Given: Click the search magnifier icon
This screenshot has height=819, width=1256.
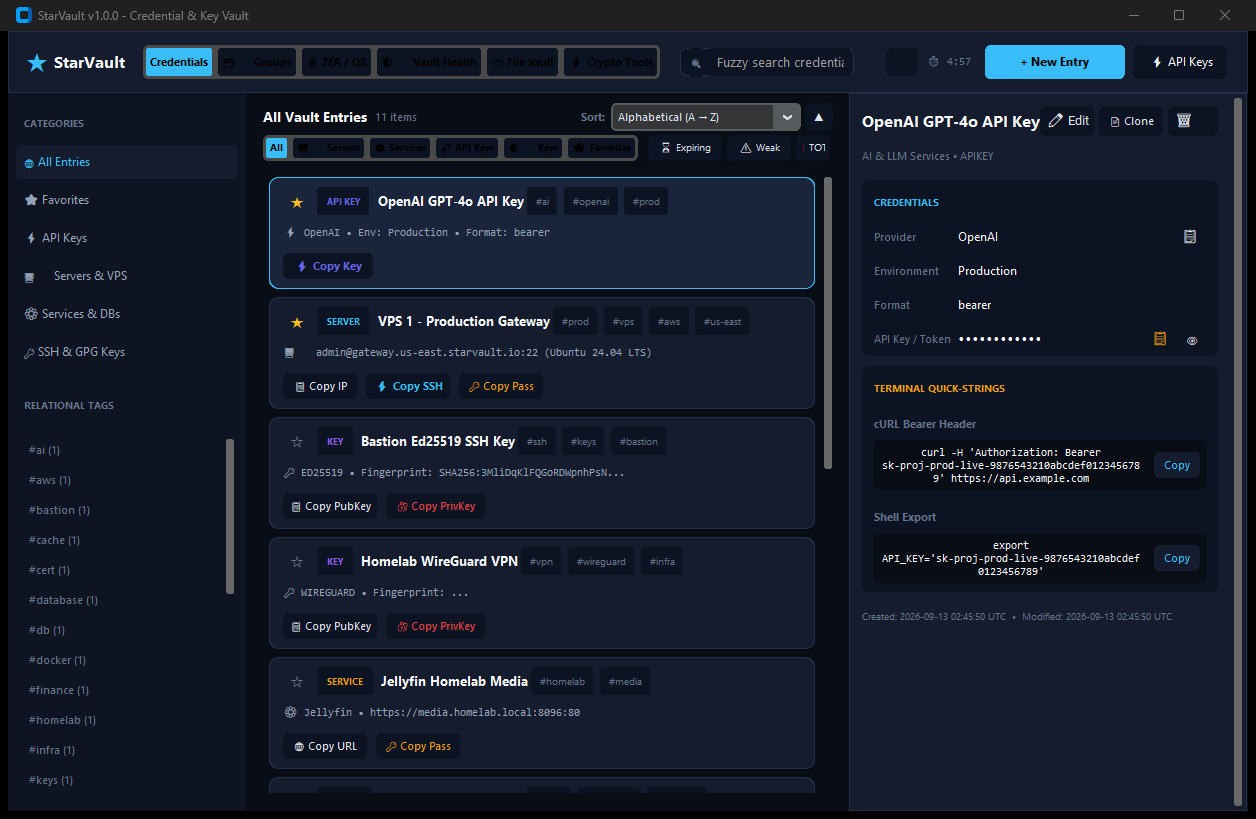Looking at the screenshot, I should (697, 63).
